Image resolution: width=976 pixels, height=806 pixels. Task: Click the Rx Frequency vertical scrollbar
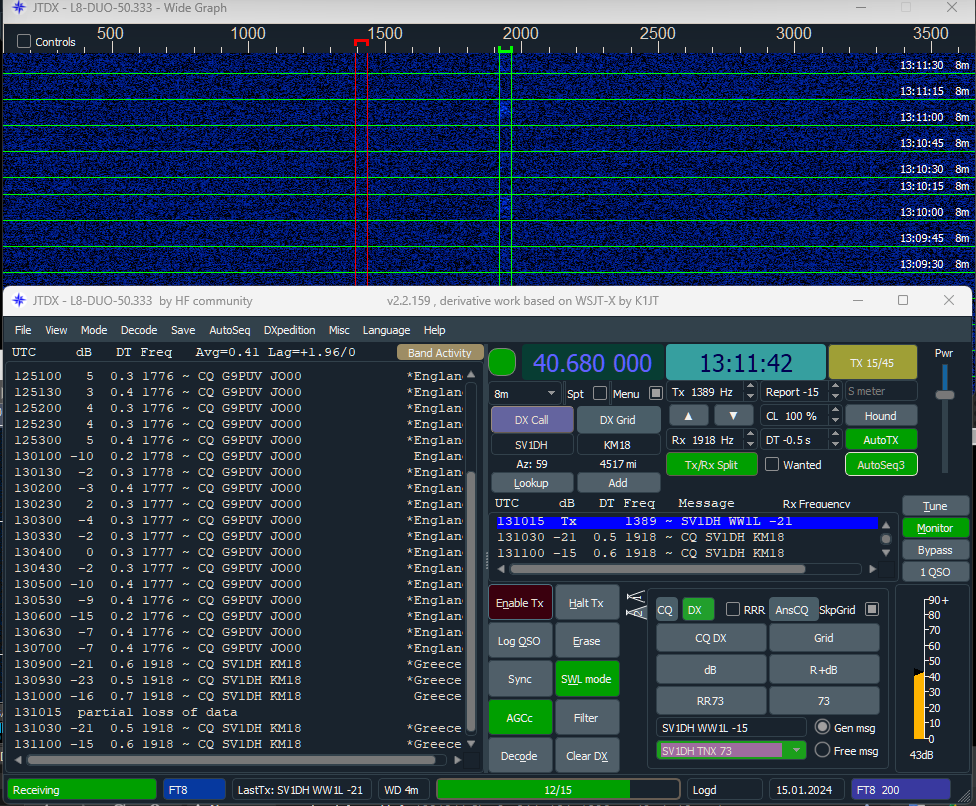(x=886, y=539)
